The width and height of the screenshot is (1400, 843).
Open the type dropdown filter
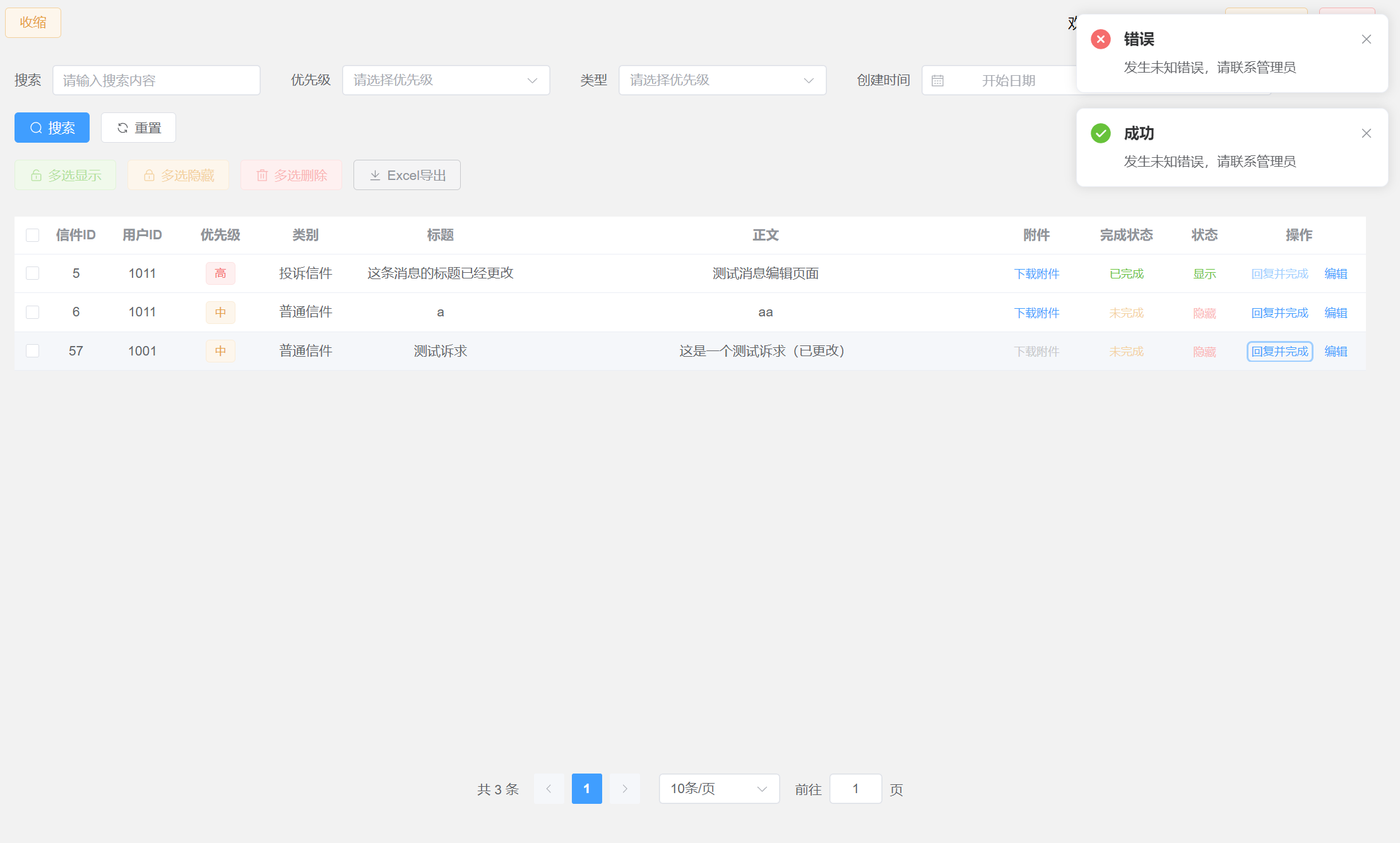[x=722, y=80]
